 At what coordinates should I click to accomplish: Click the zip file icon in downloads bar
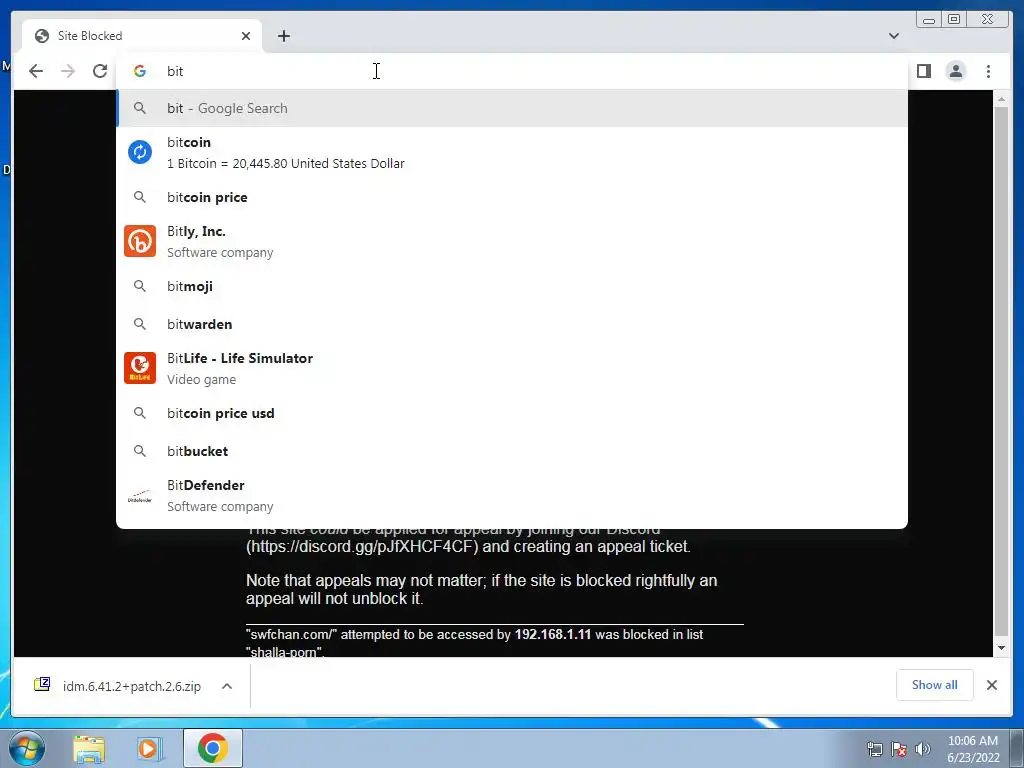pyautogui.click(x=42, y=684)
